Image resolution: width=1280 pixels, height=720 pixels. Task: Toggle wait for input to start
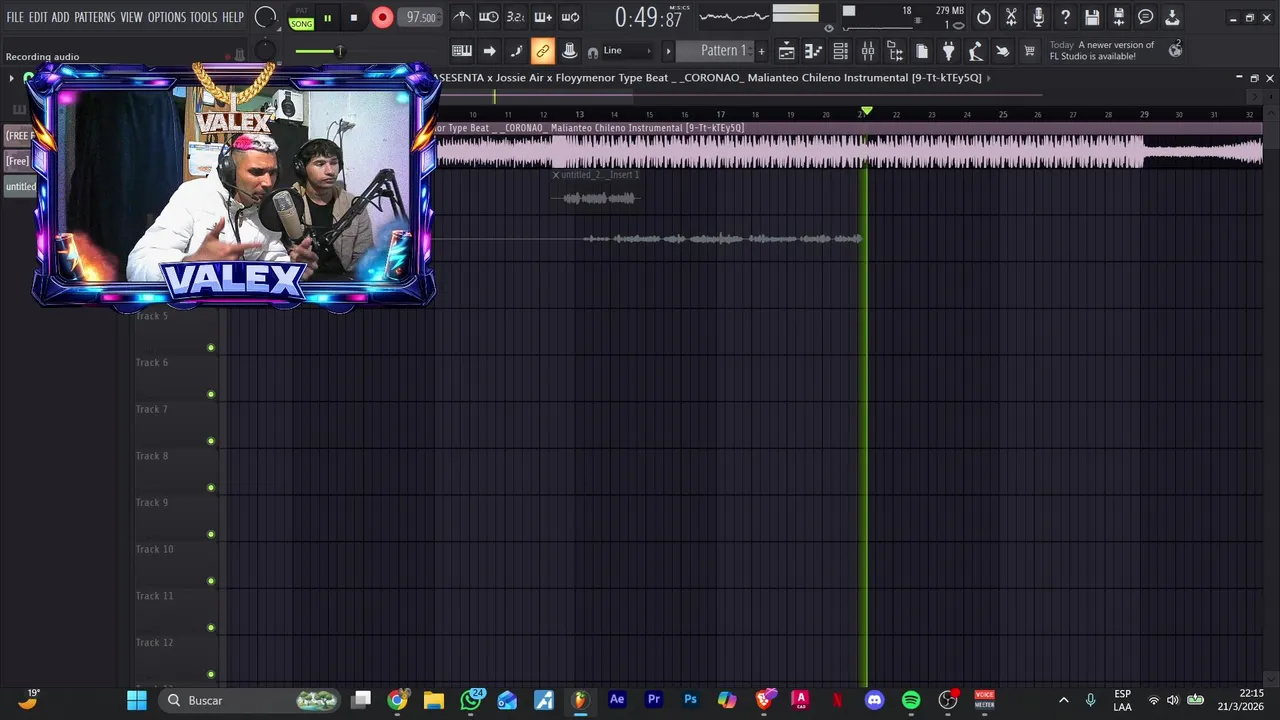point(488,17)
